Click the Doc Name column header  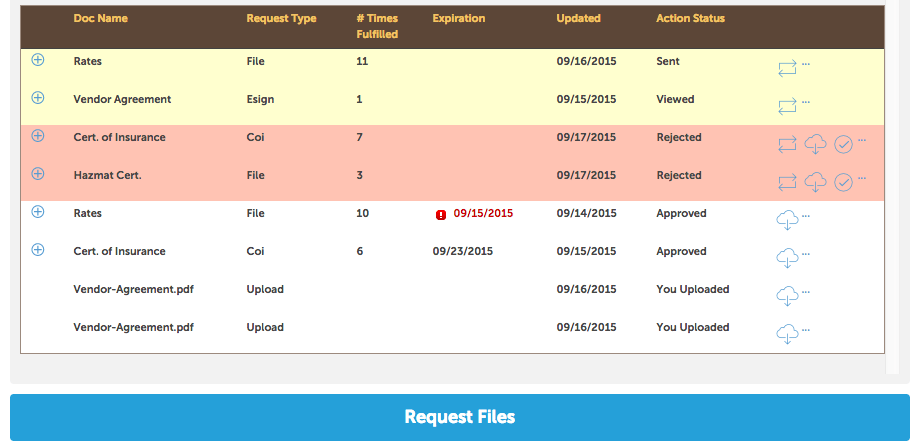click(x=100, y=18)
